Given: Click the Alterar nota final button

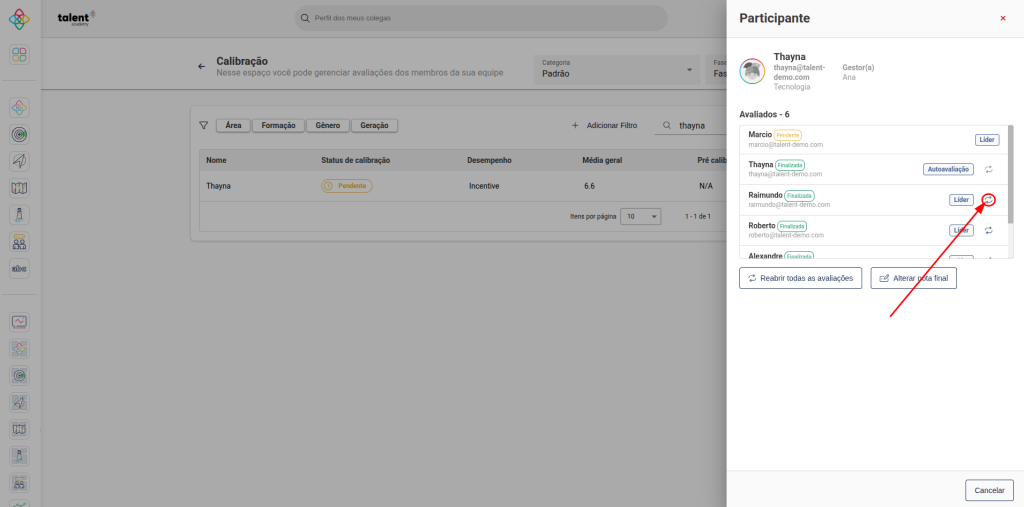Looking at the screenshot, I should pos(913,278).
